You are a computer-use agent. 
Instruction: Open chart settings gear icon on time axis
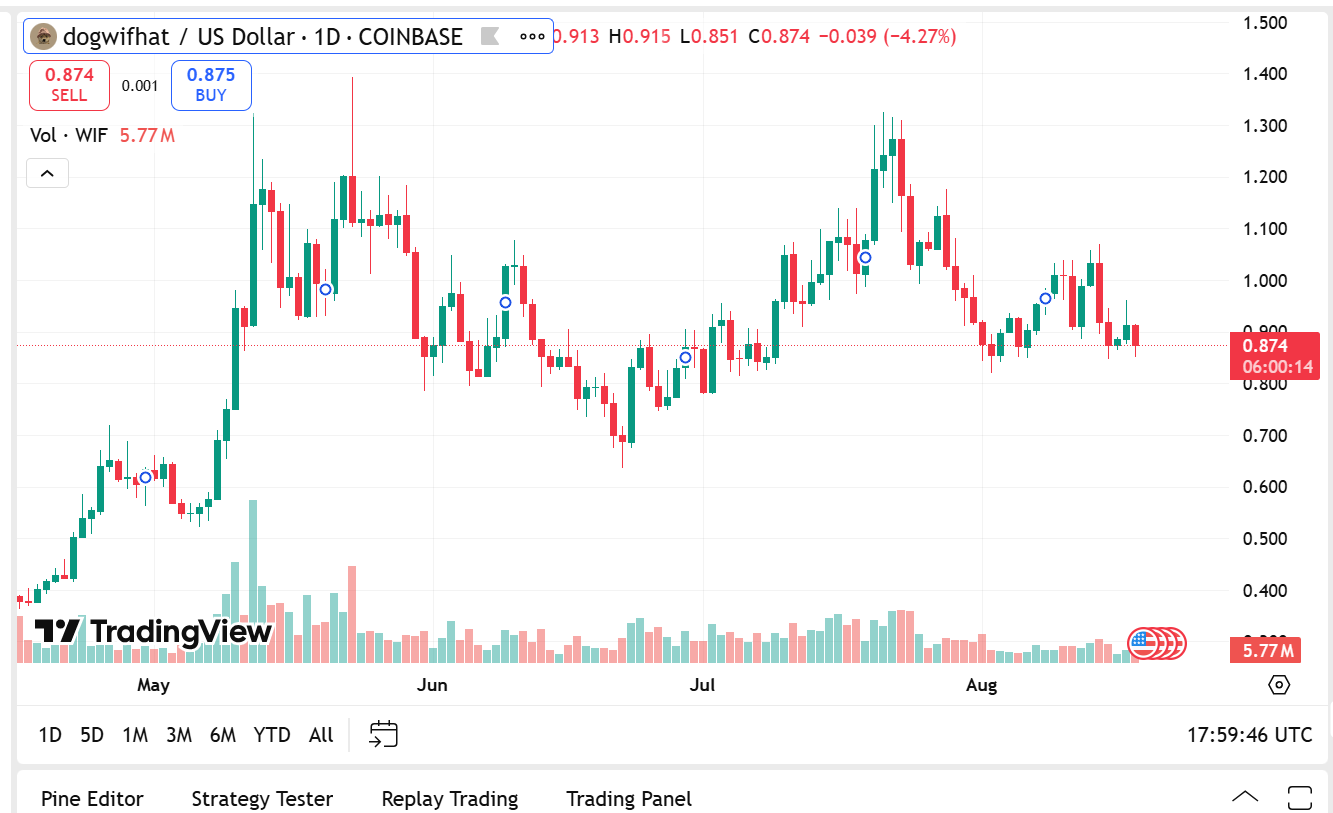pos(1278,685)
